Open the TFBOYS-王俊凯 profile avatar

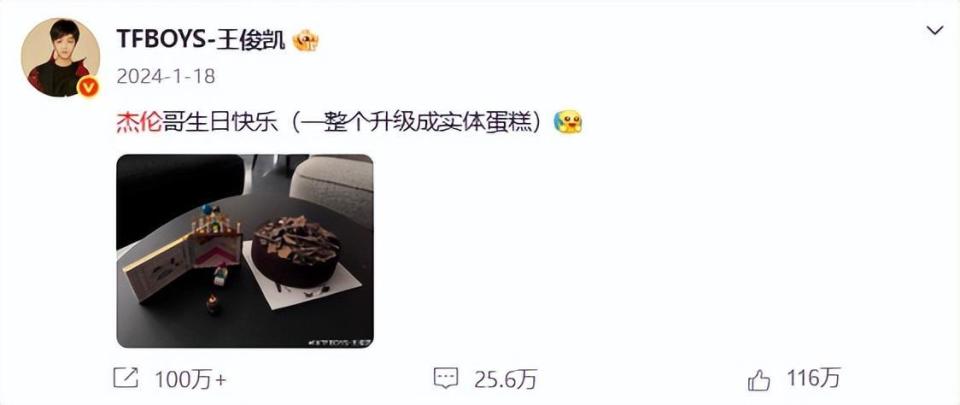tap(60, 58)
